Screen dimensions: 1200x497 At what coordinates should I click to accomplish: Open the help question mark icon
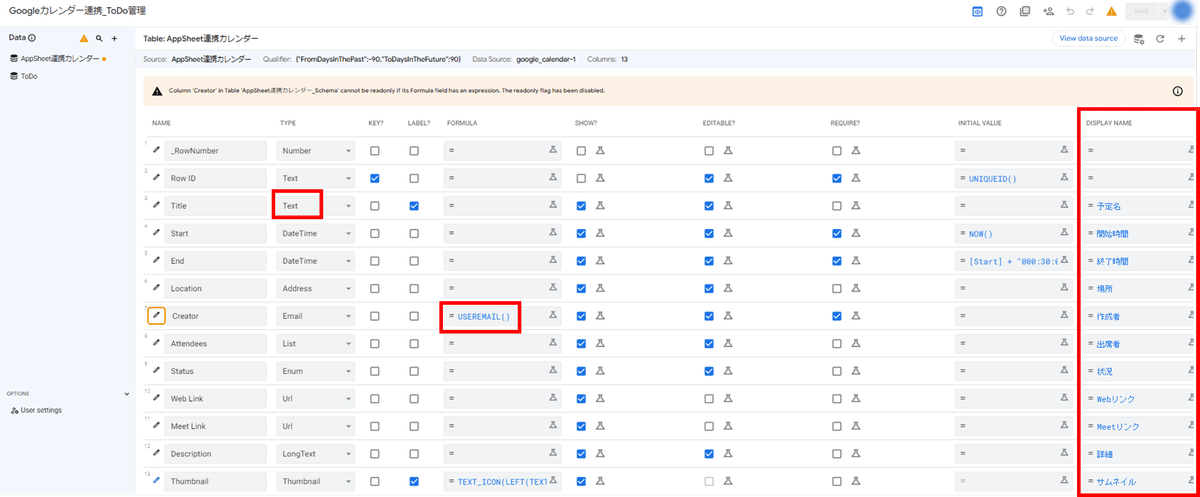point(1001,11)
